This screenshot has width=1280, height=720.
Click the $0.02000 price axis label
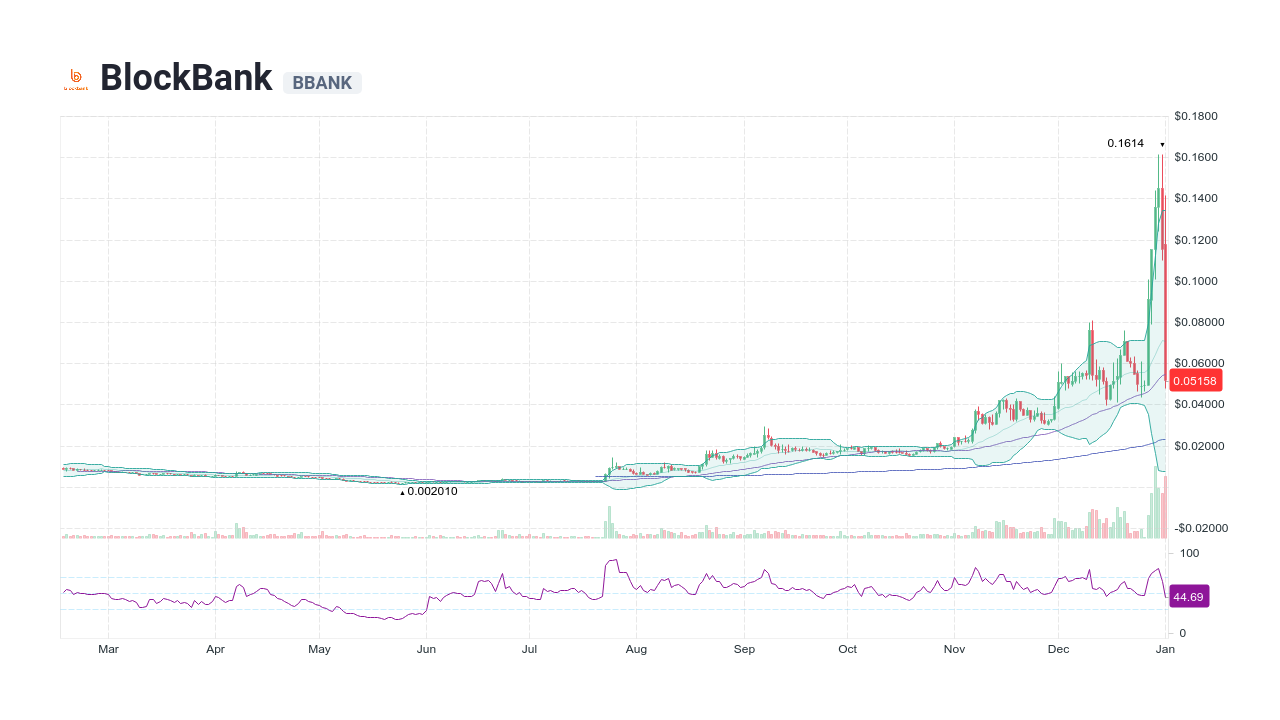point(1199,446)
